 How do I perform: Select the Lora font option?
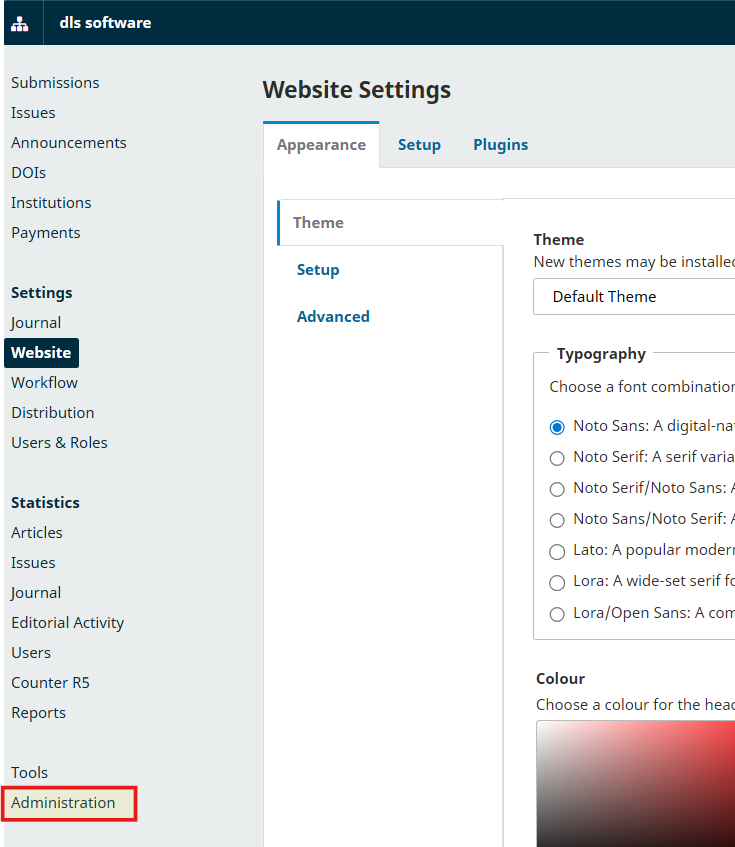click(x=557, y=583)
